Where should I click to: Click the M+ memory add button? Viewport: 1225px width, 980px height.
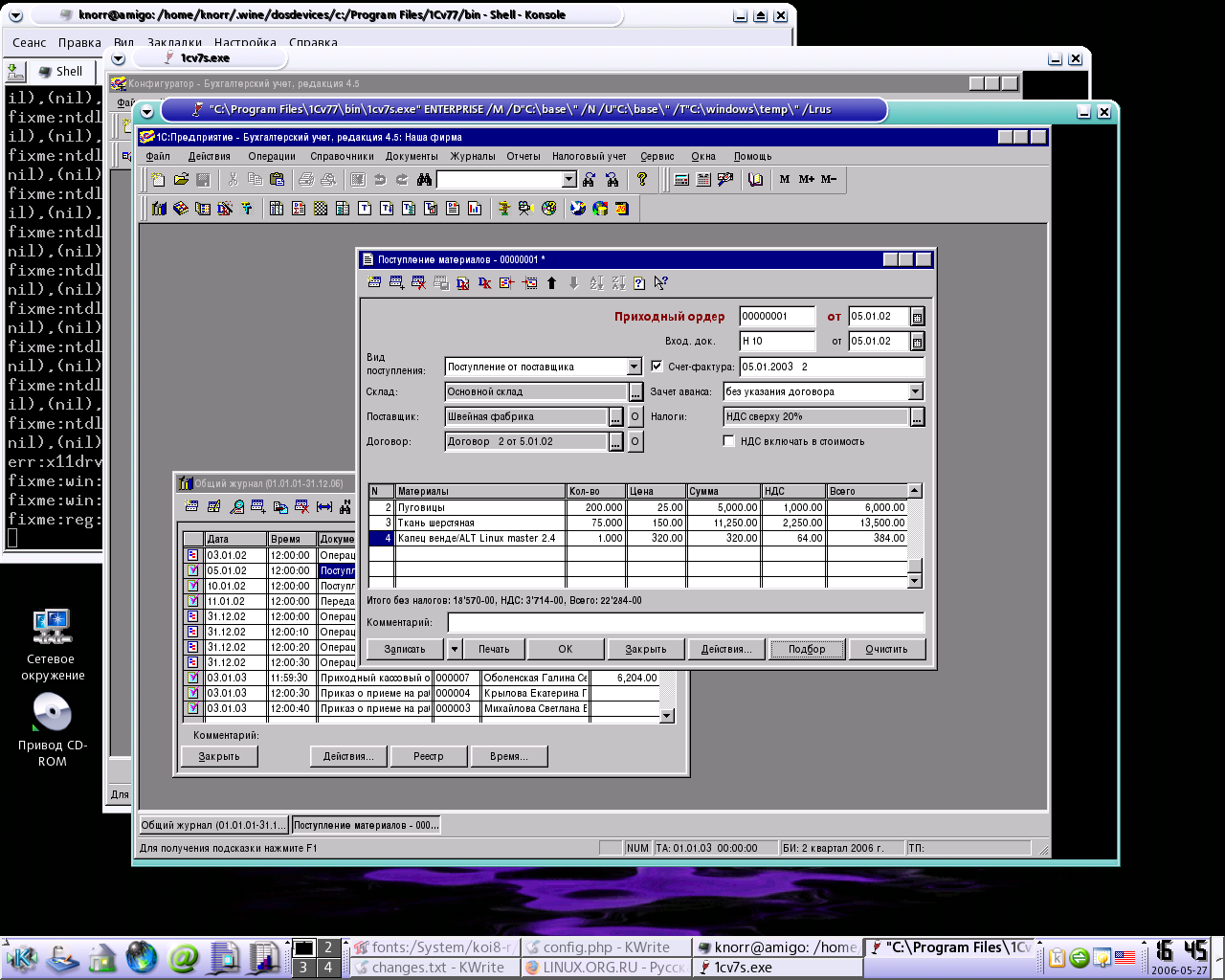pyautogui.click(x=807, y=179)
